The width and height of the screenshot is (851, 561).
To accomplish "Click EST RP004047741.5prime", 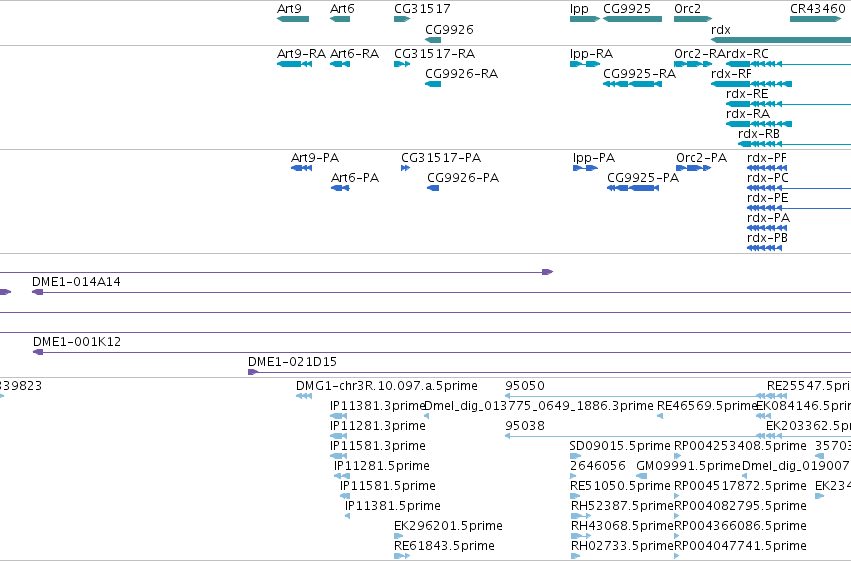I will click(x=677, y=556).
